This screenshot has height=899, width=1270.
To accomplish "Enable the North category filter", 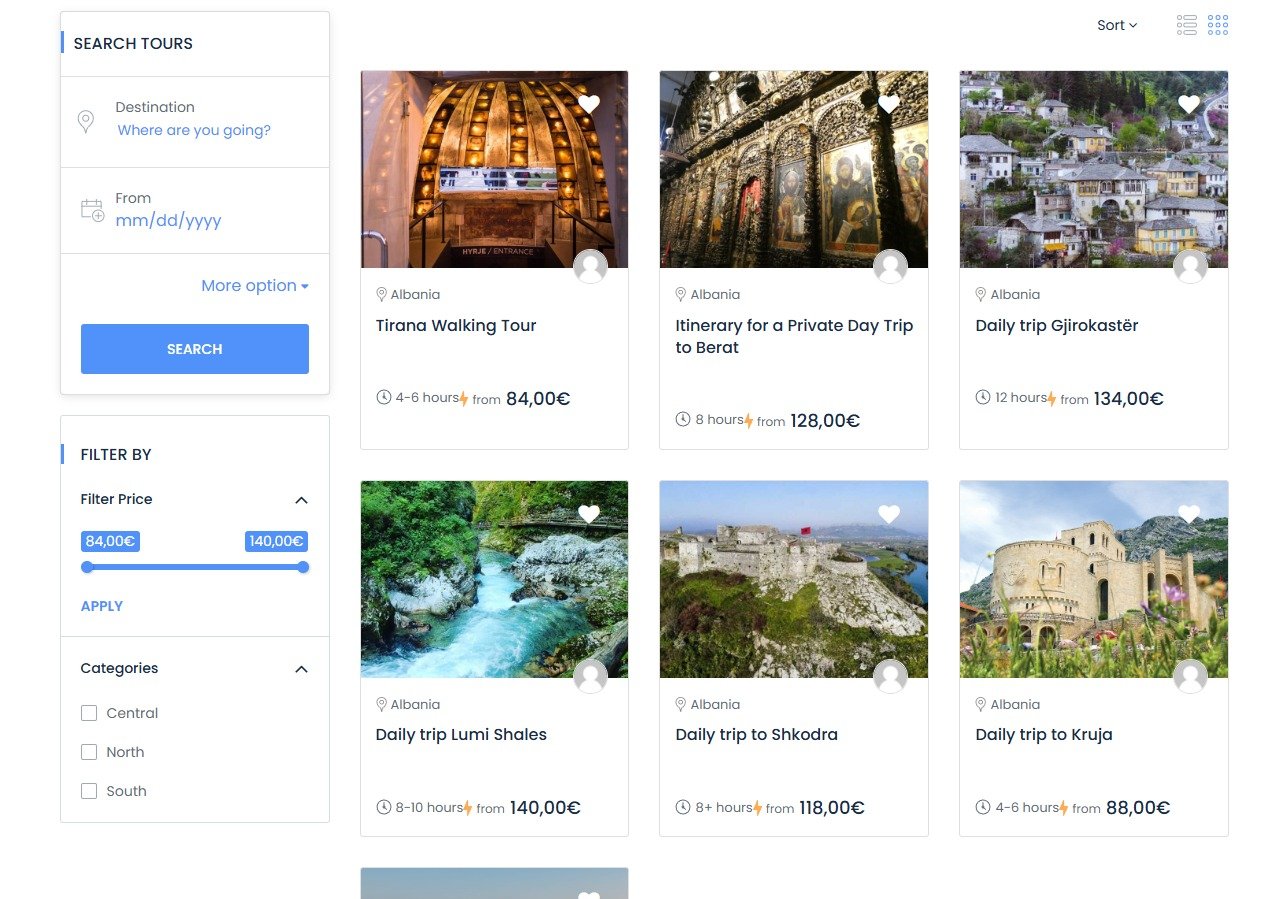I will (89, 752).
